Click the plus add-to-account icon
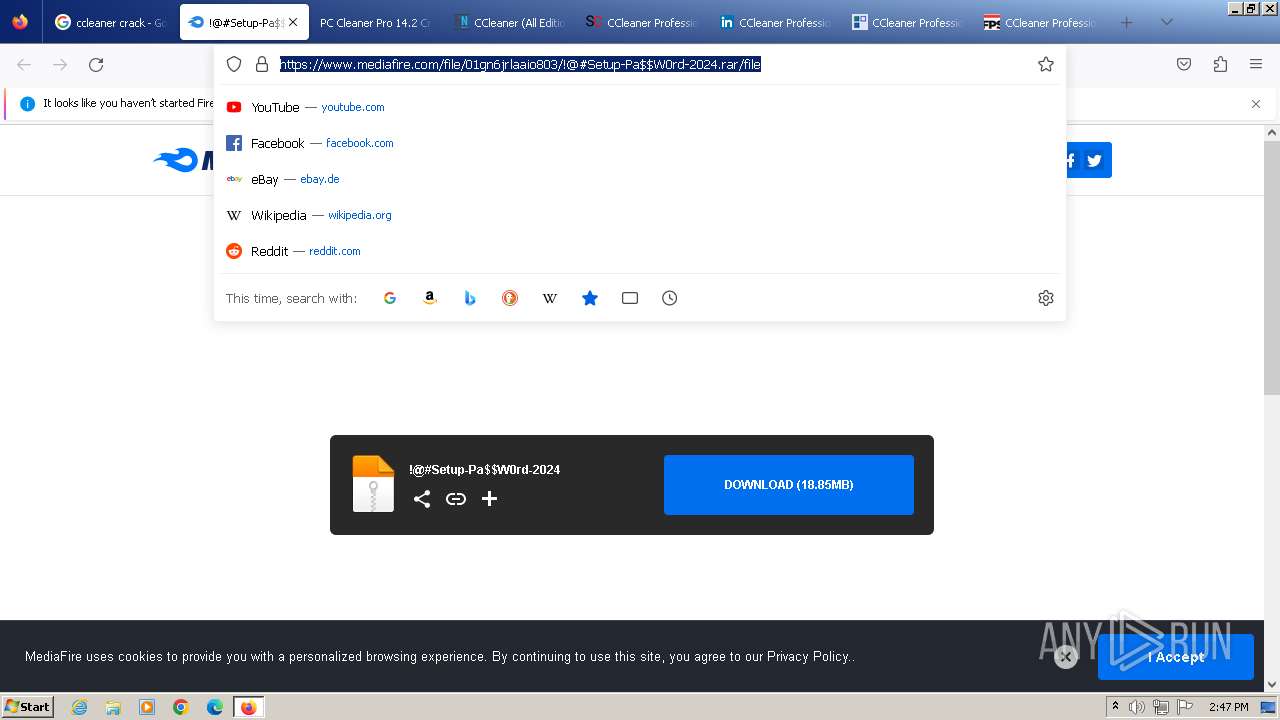Screen dimensions: 1280x720 click(x=489, y=499)
